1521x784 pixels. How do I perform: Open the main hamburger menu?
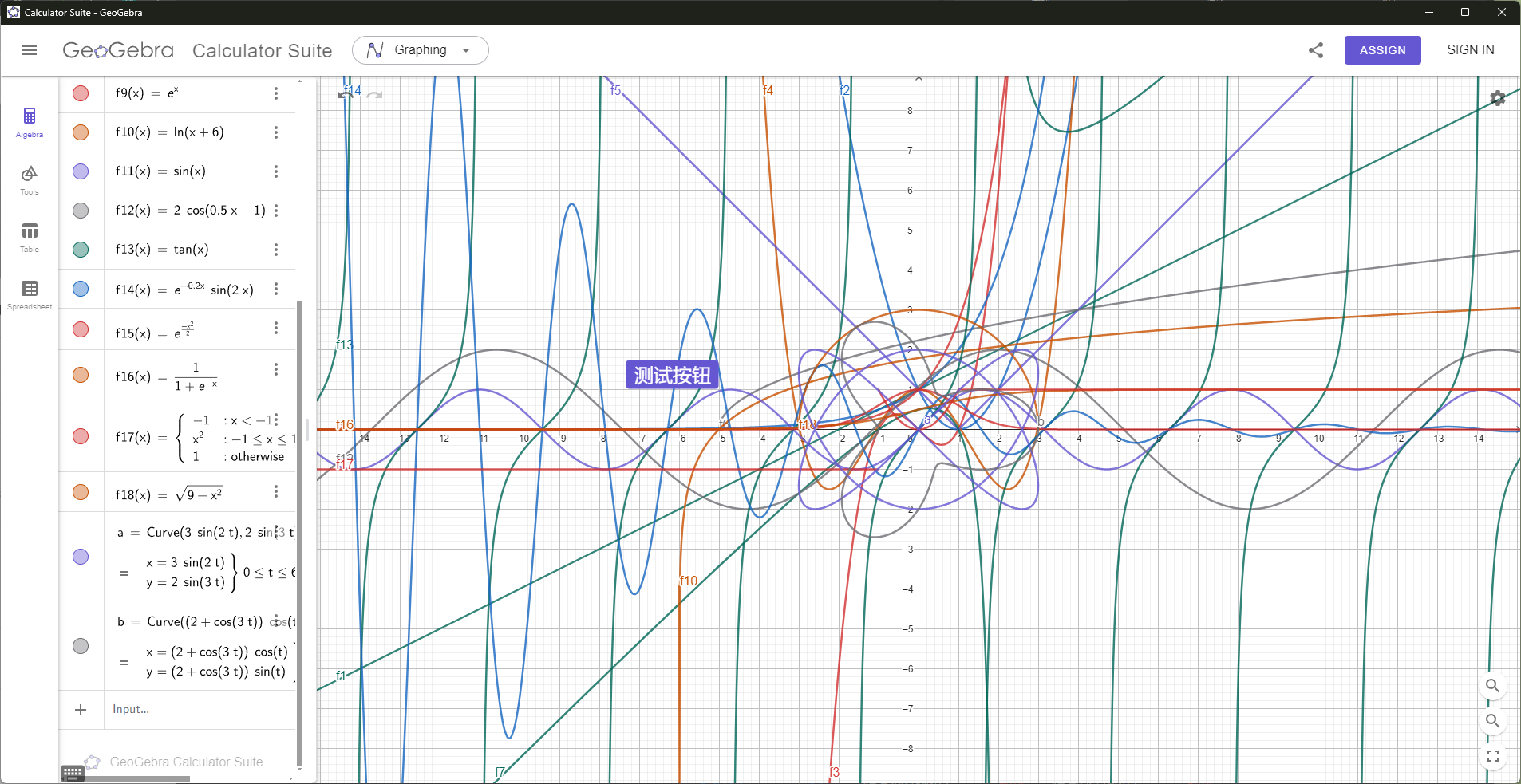tap(30, 50)
